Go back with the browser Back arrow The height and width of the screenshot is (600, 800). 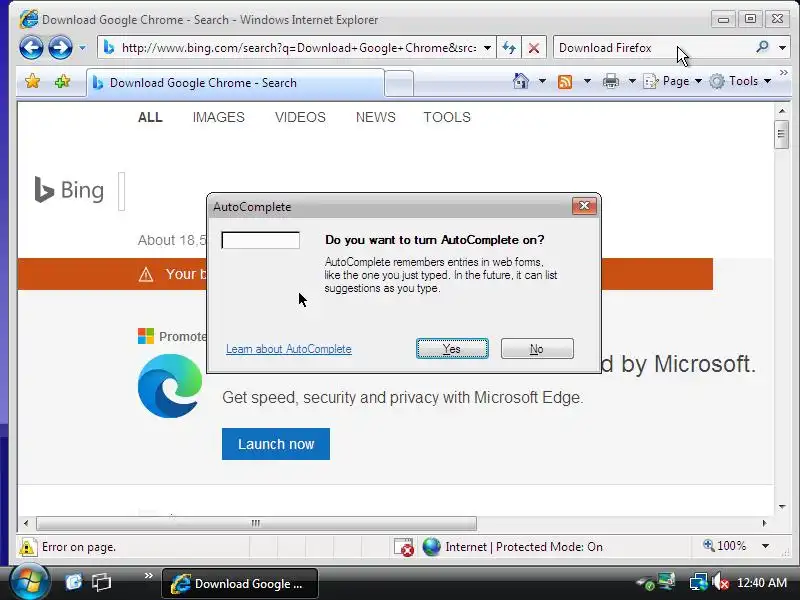point(31,47)
